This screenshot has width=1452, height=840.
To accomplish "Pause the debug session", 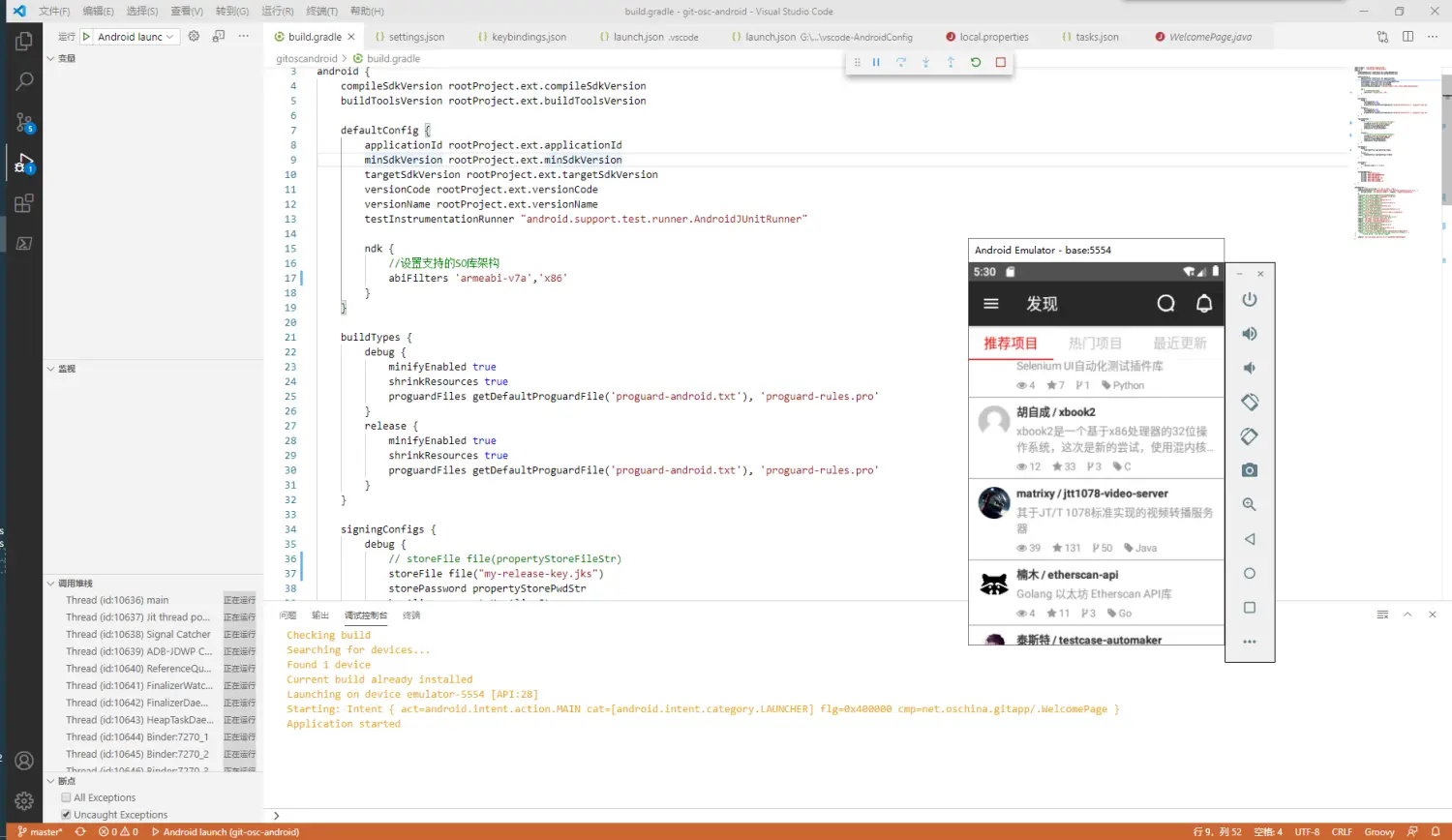I will 876,62.
